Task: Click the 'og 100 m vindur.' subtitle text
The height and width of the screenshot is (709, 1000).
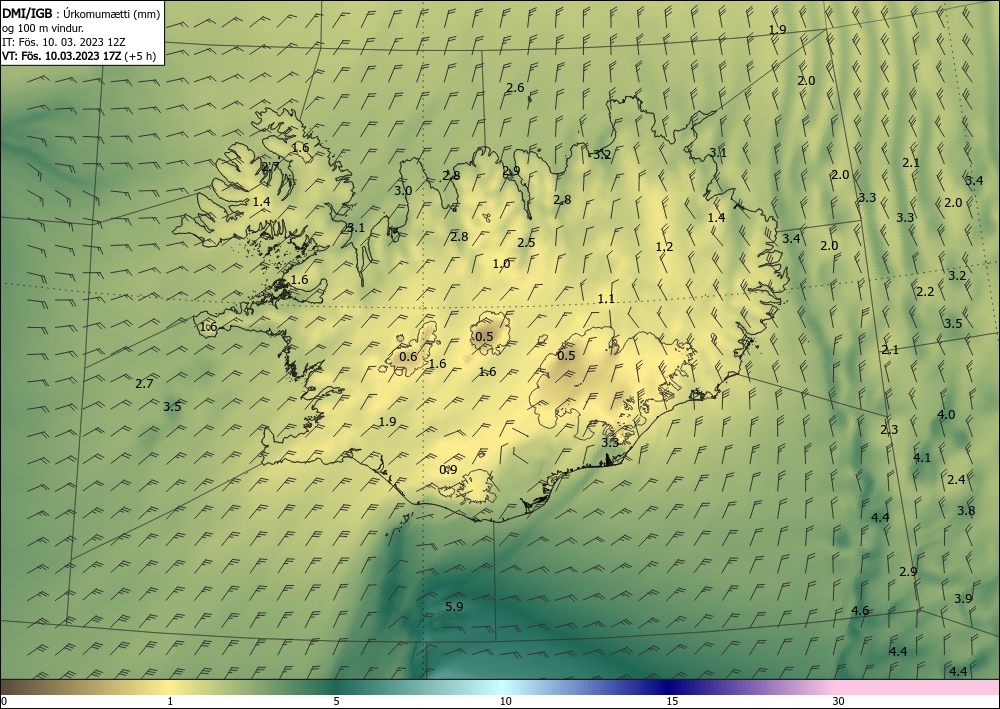Action: (43, 28)
